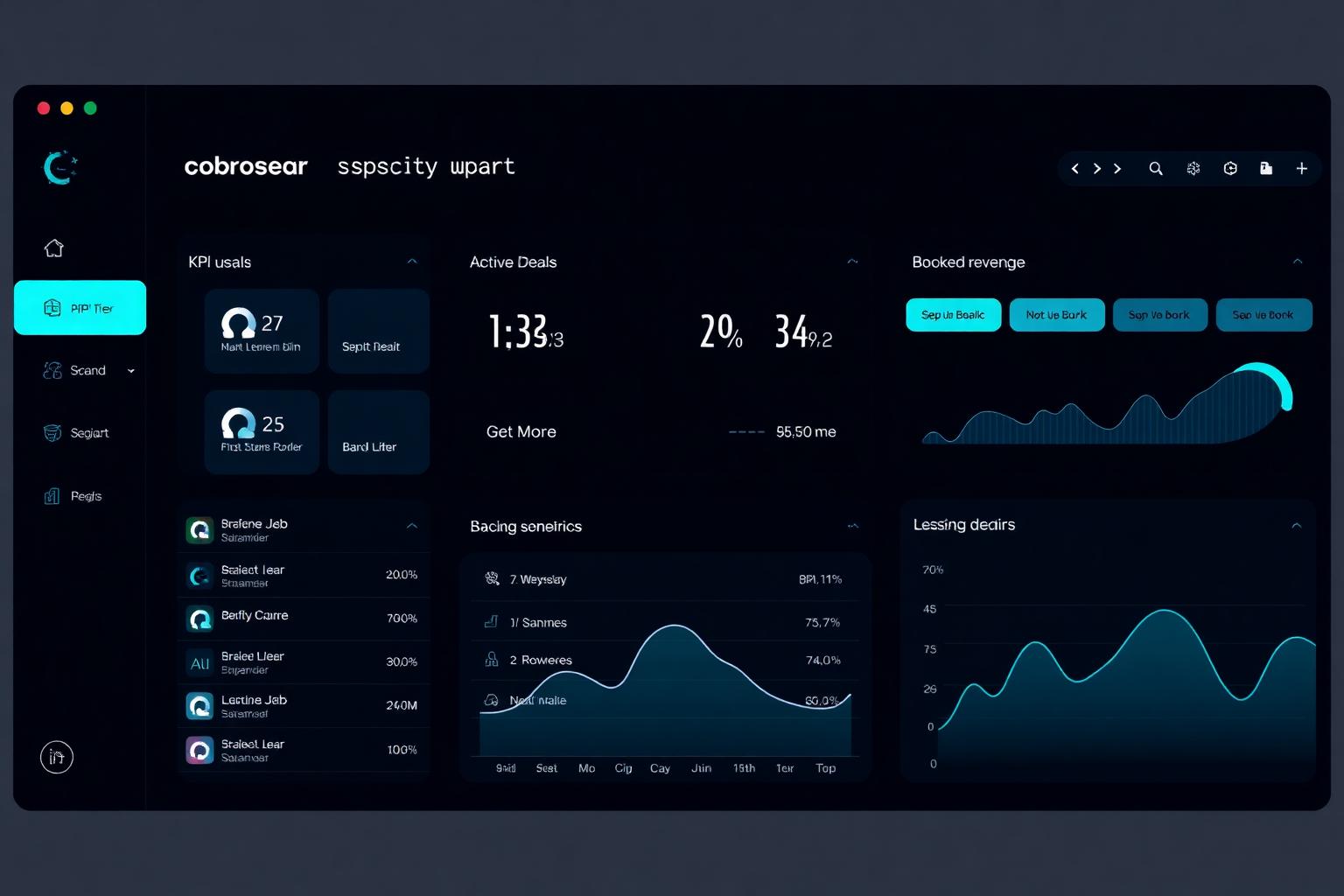
Task: Click the Get More link
Action: click(521, 431)
